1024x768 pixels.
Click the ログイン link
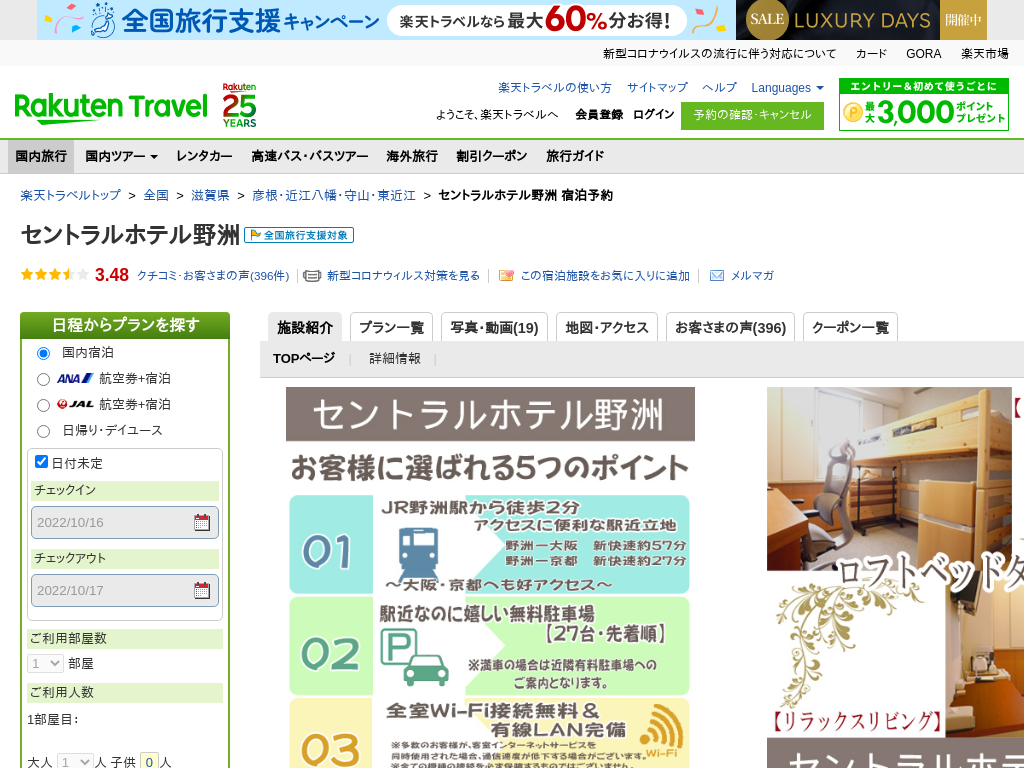[654, 114]
